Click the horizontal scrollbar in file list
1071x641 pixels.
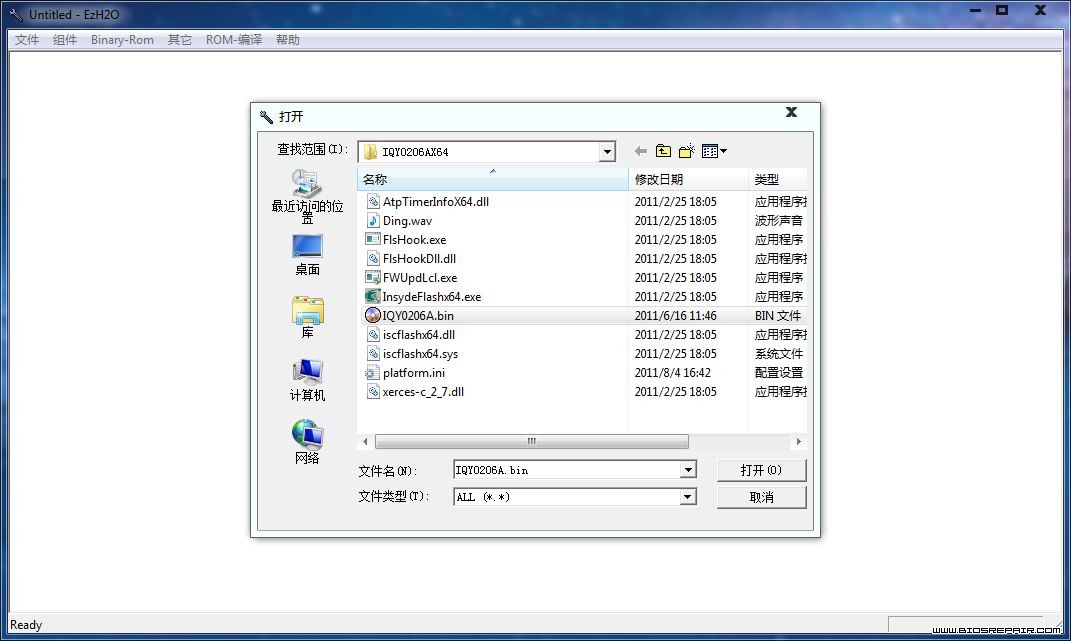point(531,441)
